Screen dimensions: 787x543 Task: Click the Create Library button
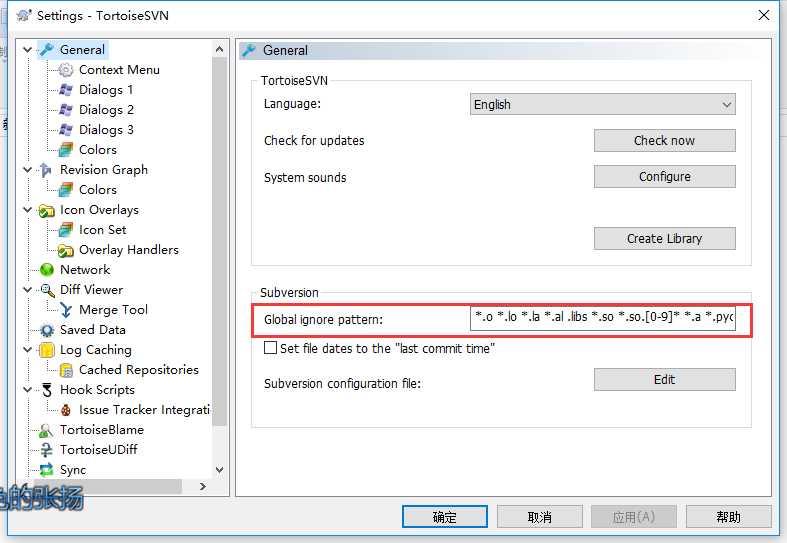(665, 238)
